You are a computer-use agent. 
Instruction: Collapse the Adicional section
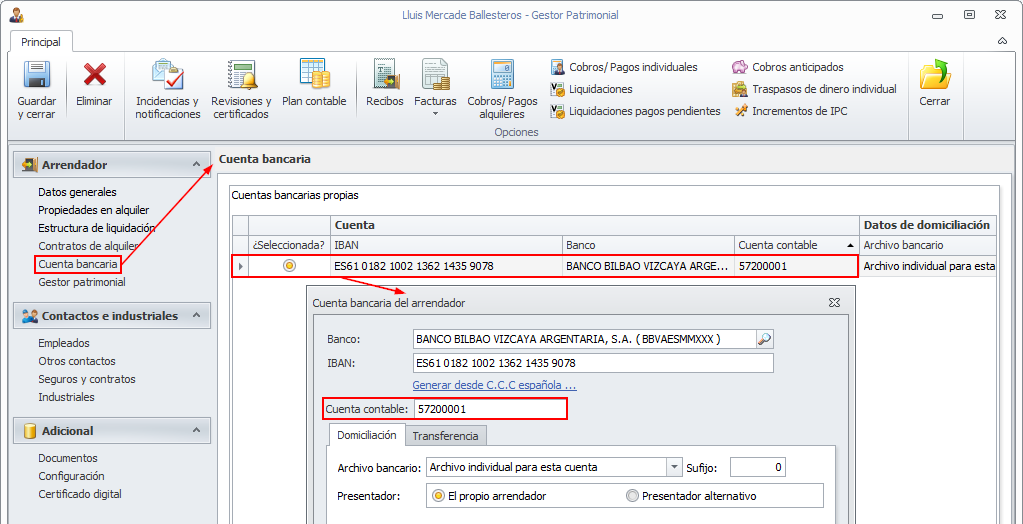[196, 431]
